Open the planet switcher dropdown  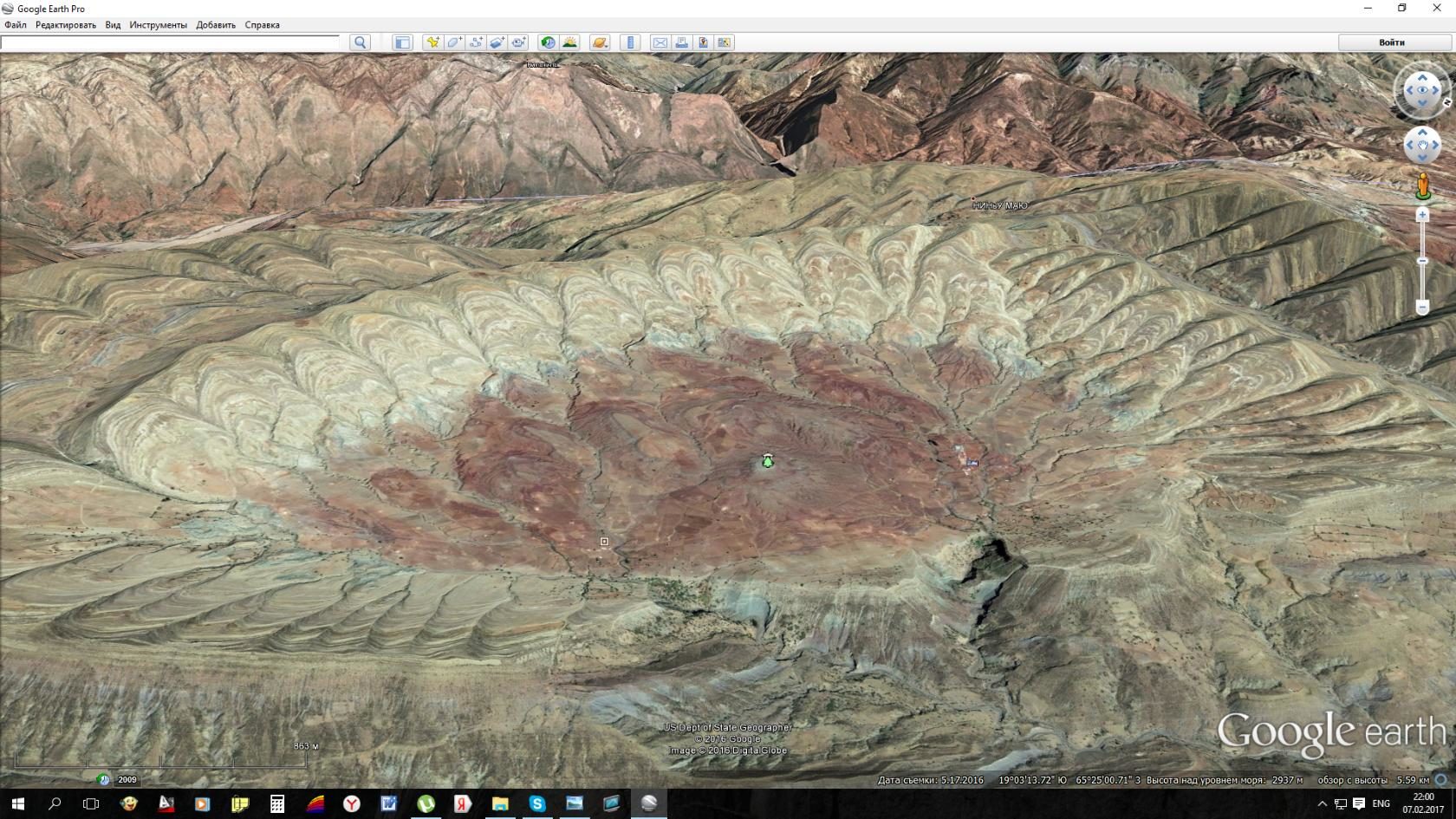point(600,42)
